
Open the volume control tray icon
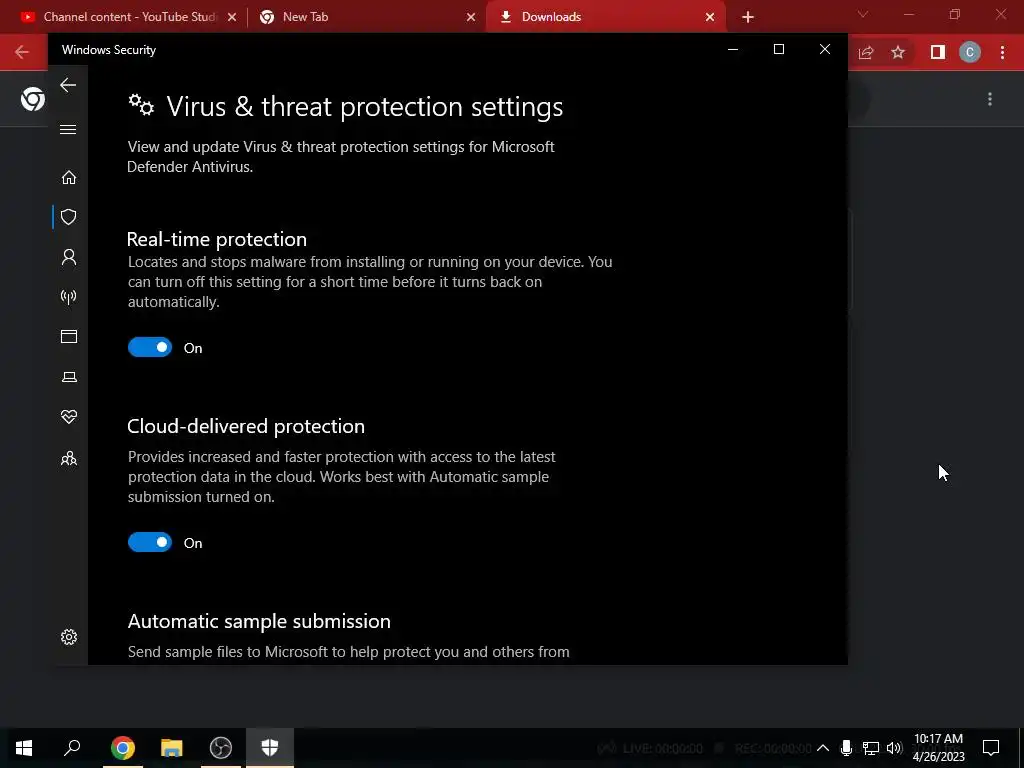(x=894, y=748)
